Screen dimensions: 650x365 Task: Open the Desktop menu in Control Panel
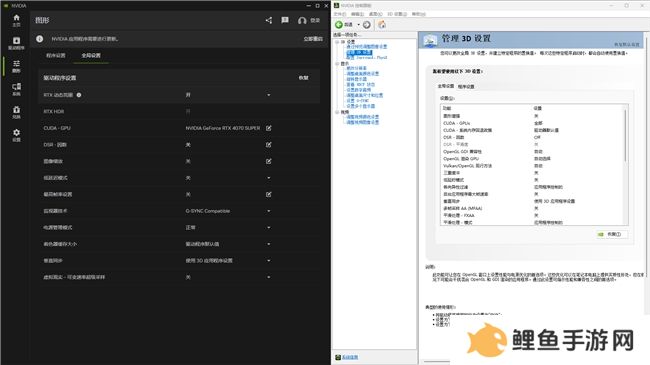pyautogui.click(x=376, y=14)
